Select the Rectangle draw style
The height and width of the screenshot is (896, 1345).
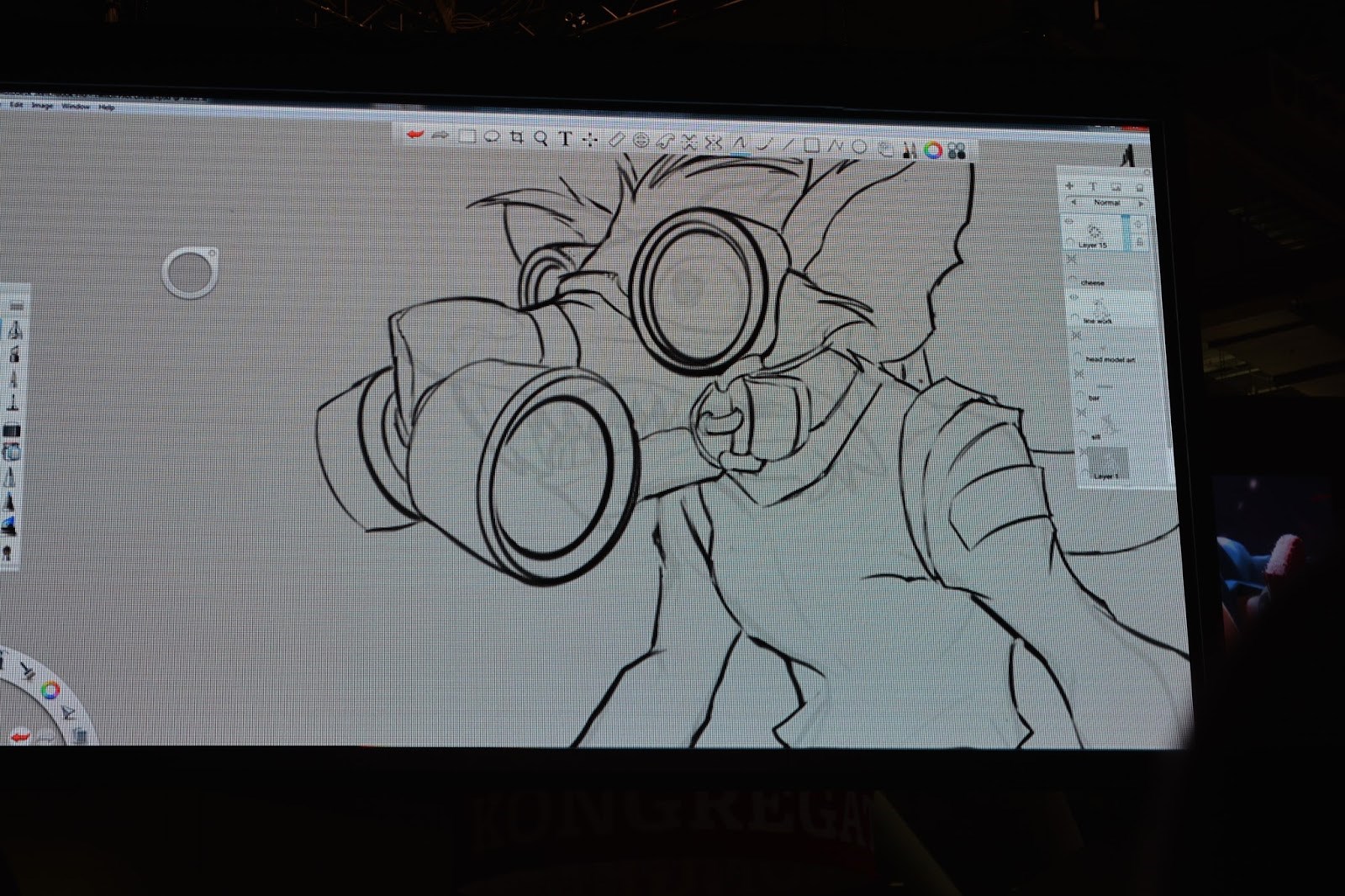(x=811, y=145)
